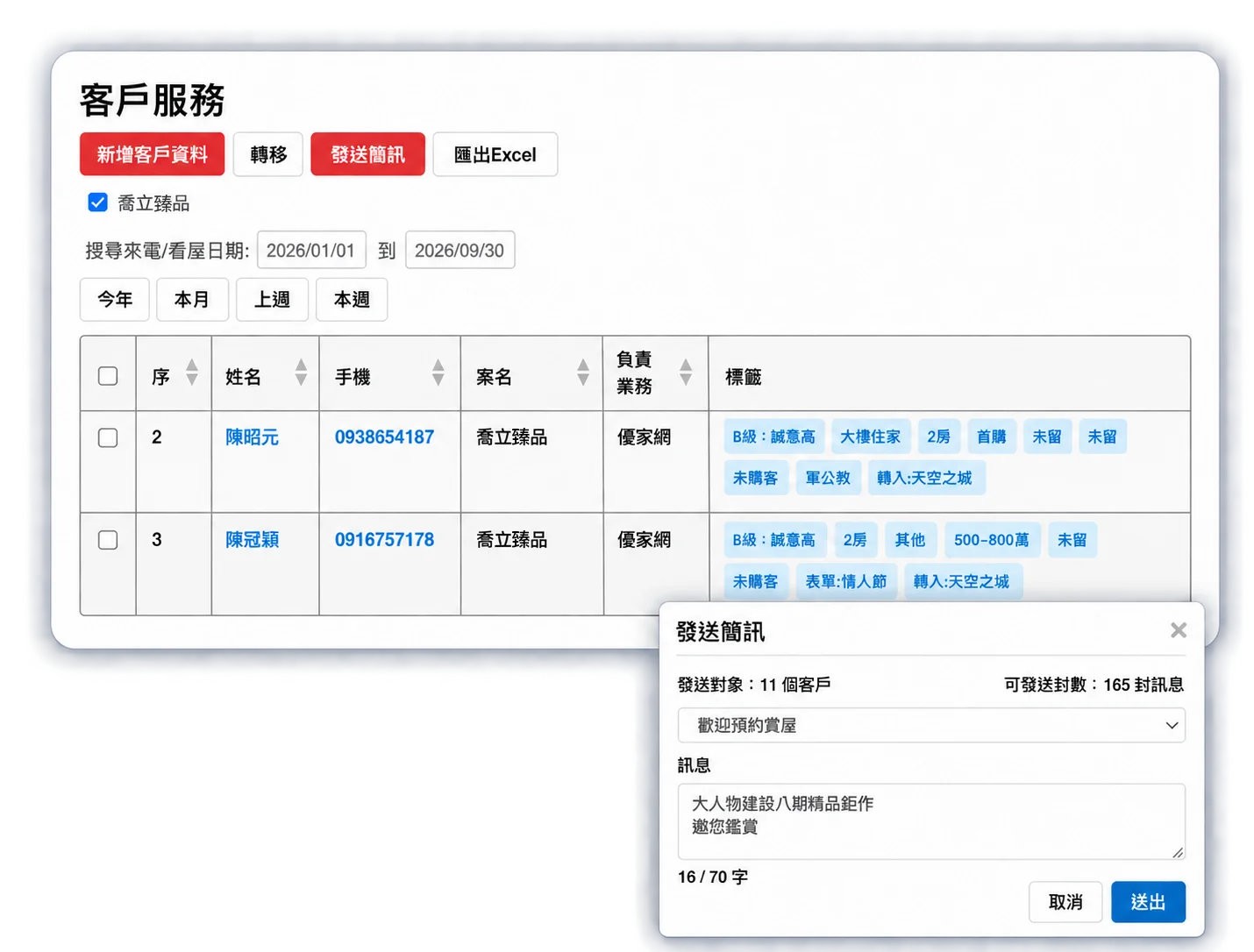
Task: Click the 未購客 tag in 陳昭元's row
Action: click(x=756, y=478)
